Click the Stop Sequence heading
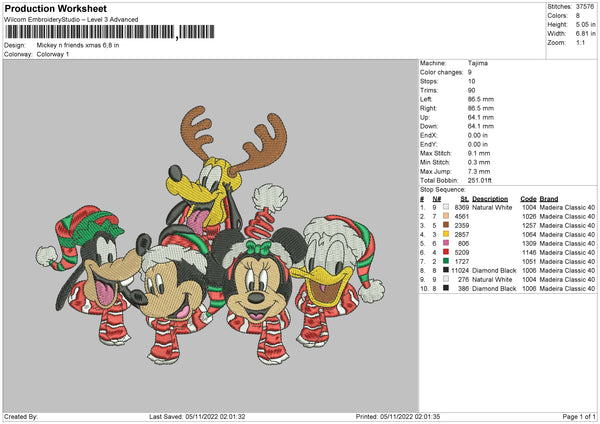This screenshot has height=424, width=600. tap(443, 190)
